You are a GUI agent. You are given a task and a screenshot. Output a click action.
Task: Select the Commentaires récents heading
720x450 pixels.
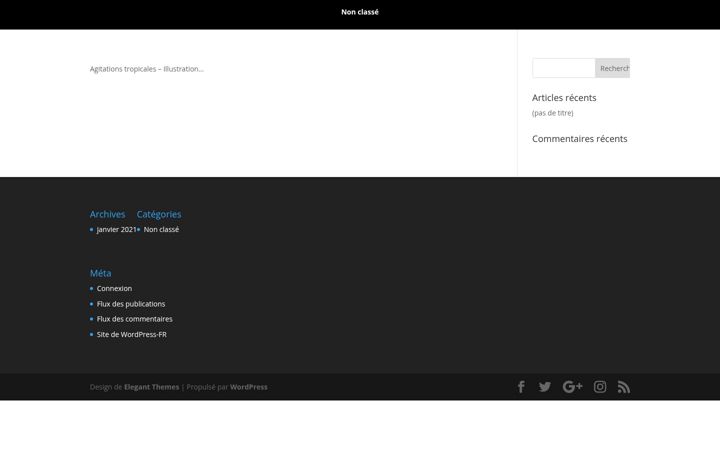coord(579,139)
